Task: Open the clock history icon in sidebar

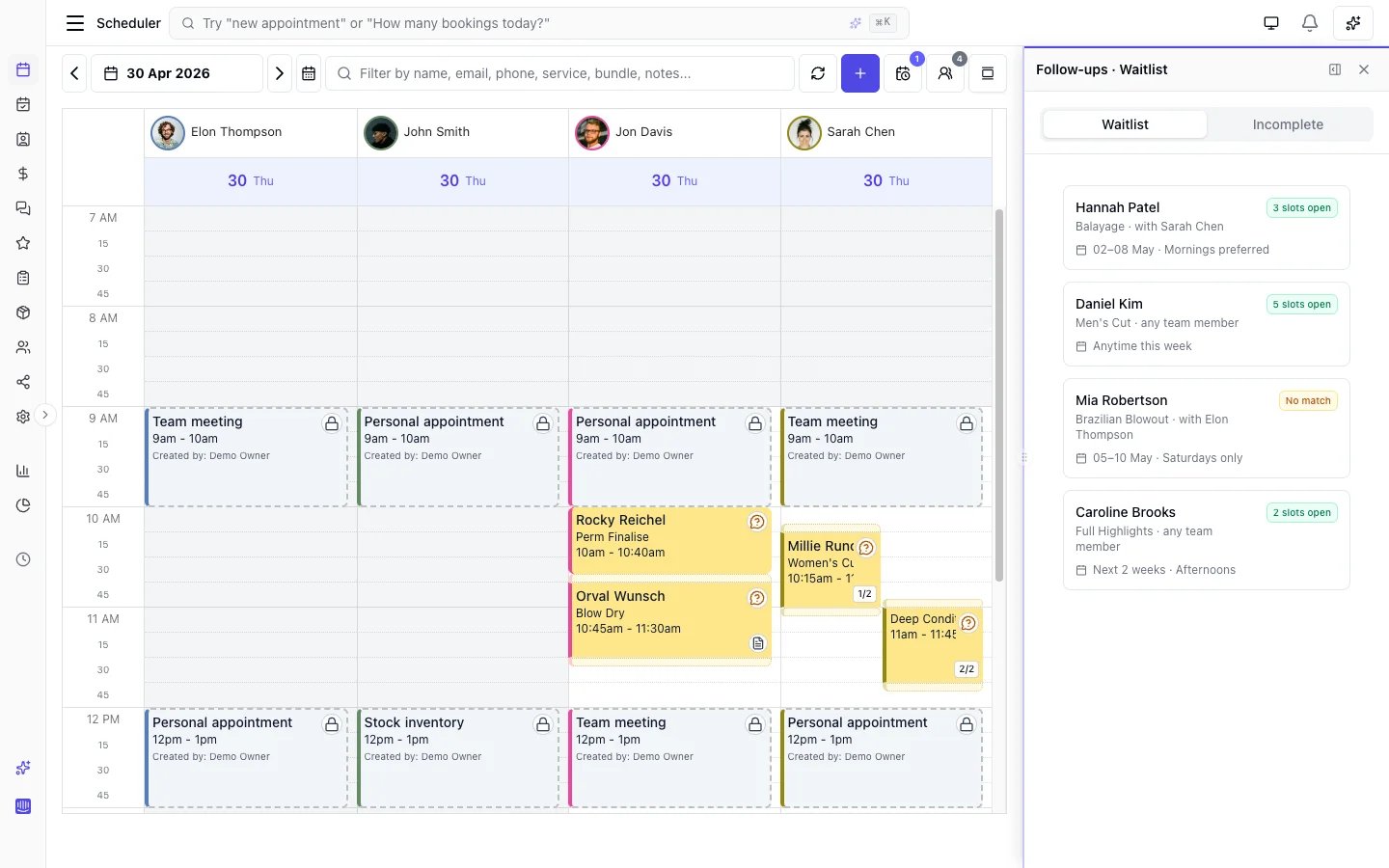Action: (x=23, y=559)
